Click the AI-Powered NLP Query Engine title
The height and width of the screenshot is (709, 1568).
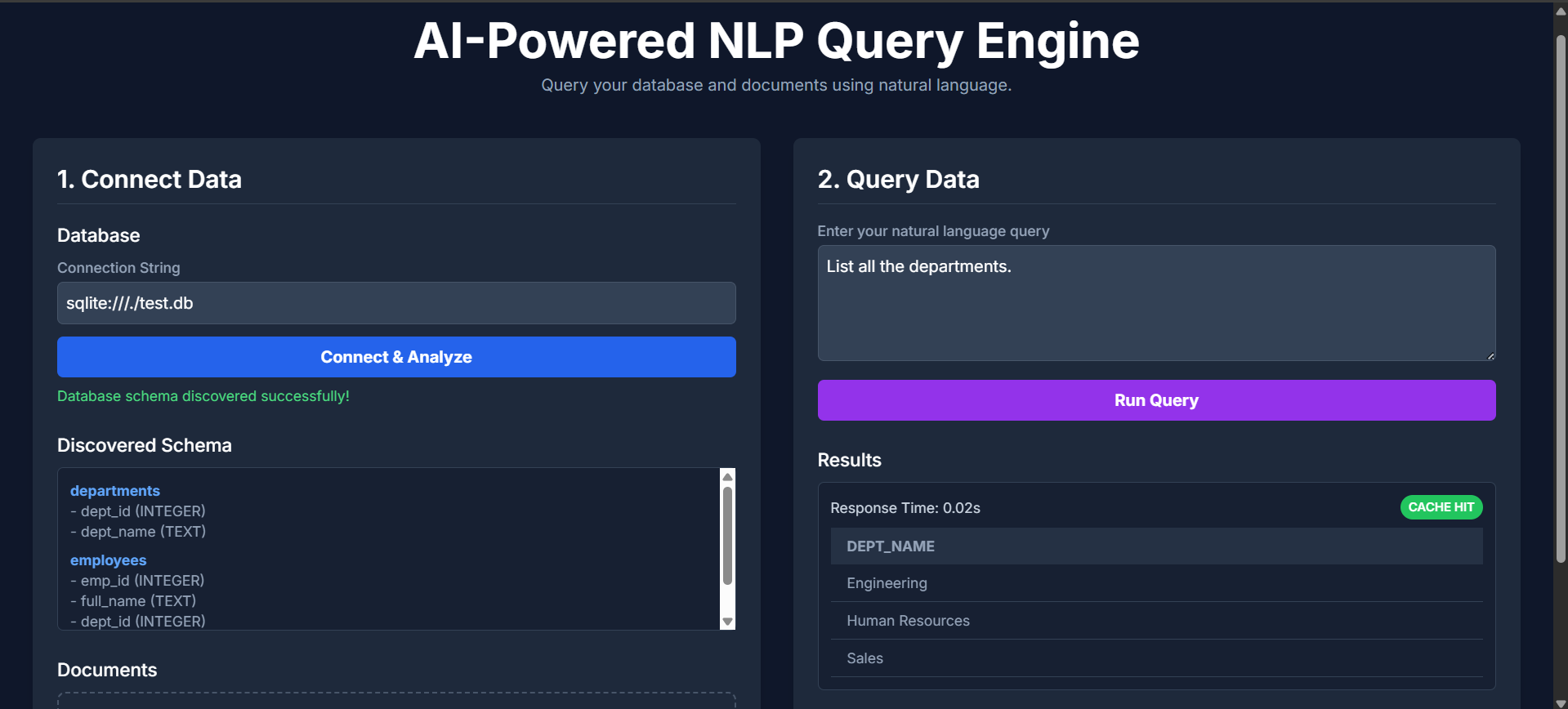click(776, 41)
